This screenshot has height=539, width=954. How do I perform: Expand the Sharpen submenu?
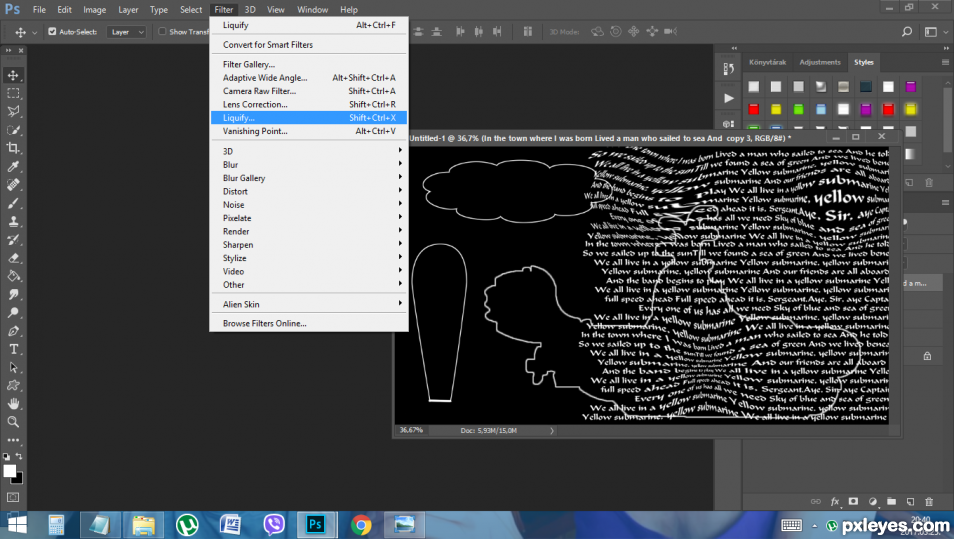(x=308, y=245)
